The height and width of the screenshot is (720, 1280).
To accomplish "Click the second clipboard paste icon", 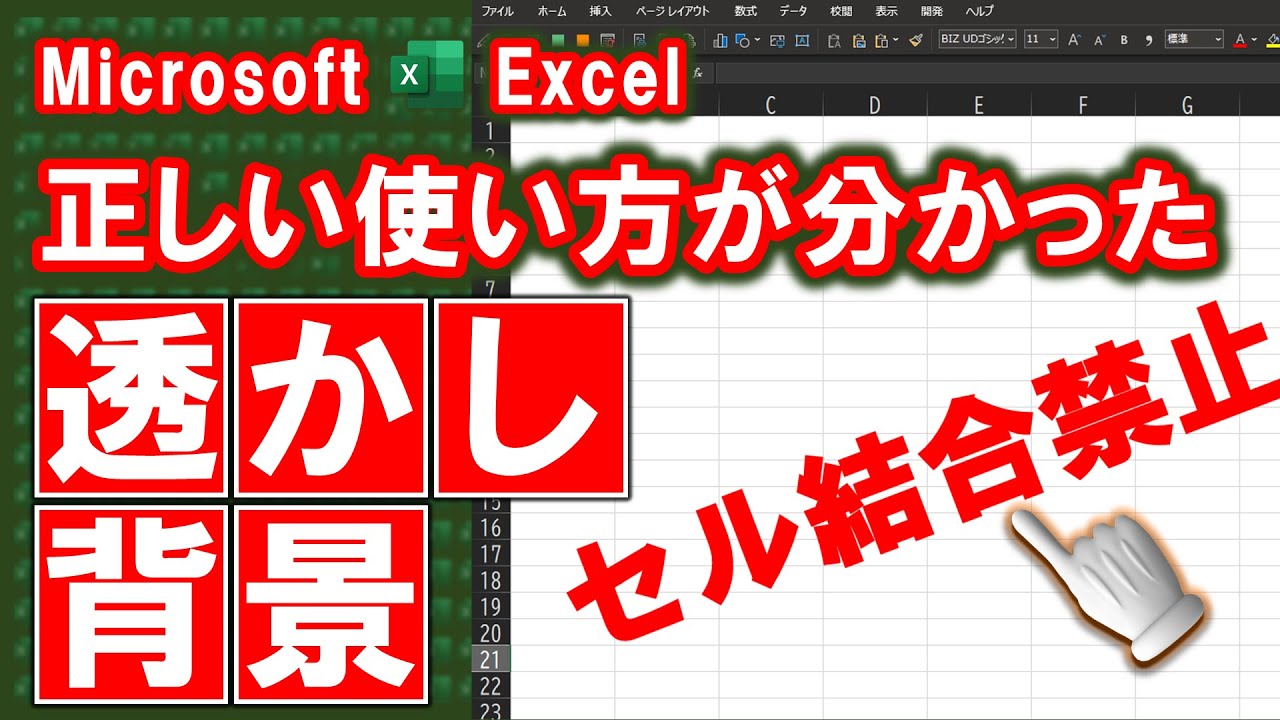I will click(x=858, y=40).
